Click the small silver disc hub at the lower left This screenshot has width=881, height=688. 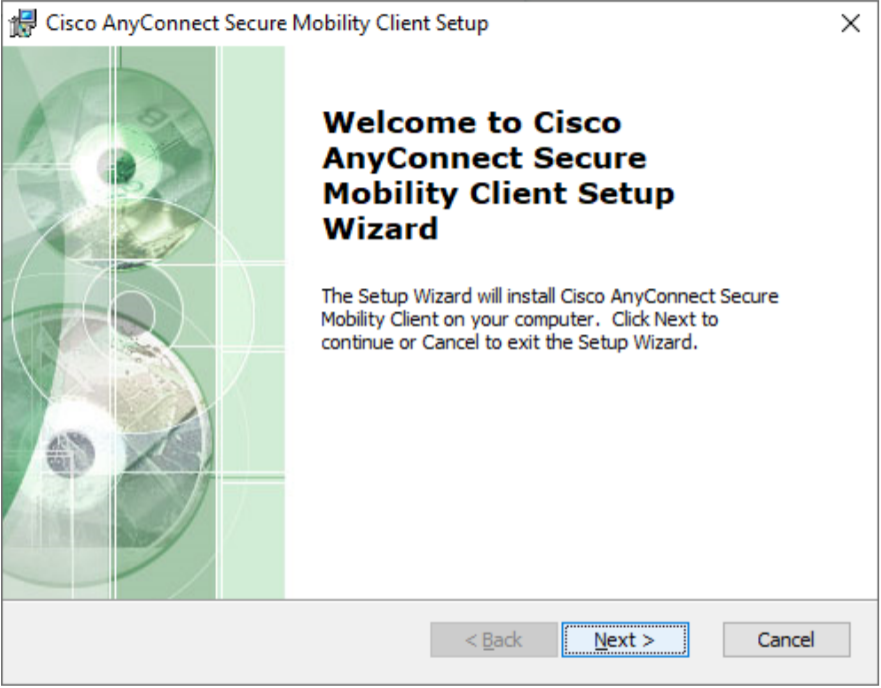[x=70, y=453]
